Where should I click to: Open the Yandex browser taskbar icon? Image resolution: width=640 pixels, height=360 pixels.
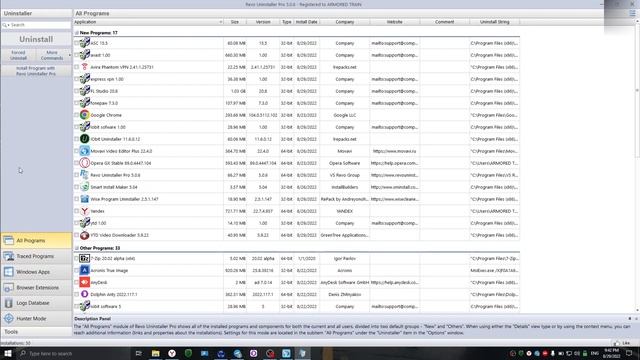click(x=172, y=353)
